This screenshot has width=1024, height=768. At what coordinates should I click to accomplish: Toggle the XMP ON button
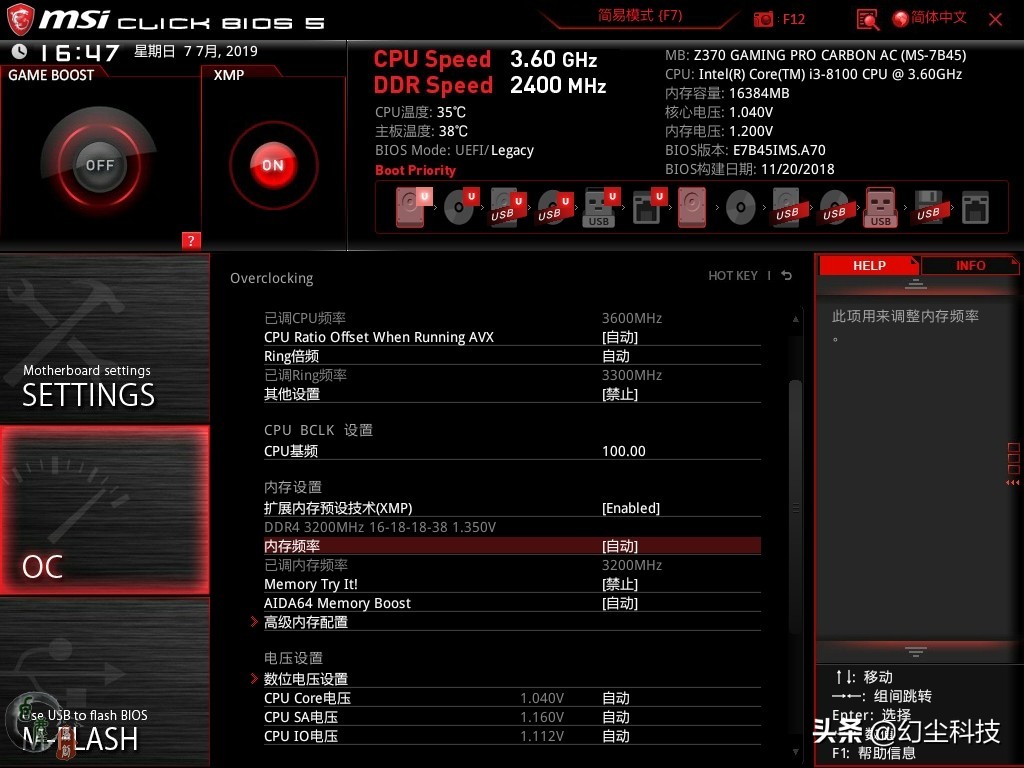(x=273, y=165)
